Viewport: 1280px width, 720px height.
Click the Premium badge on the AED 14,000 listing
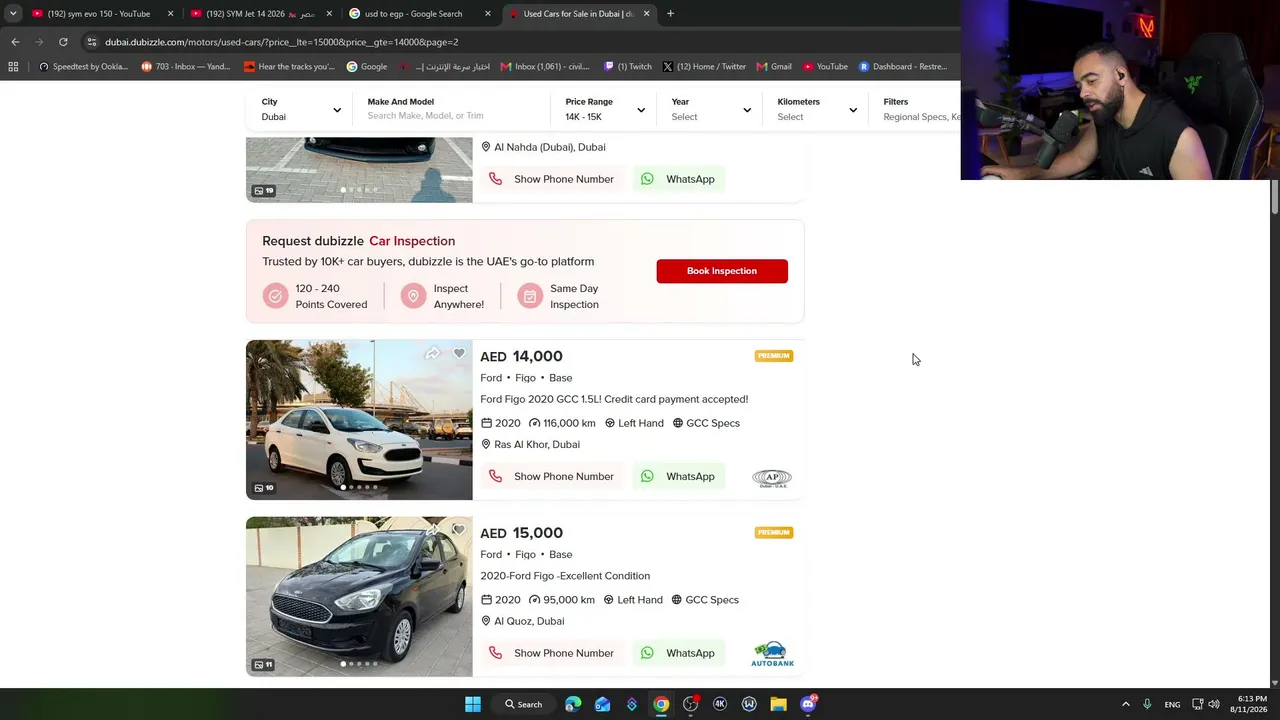point(774,356)
